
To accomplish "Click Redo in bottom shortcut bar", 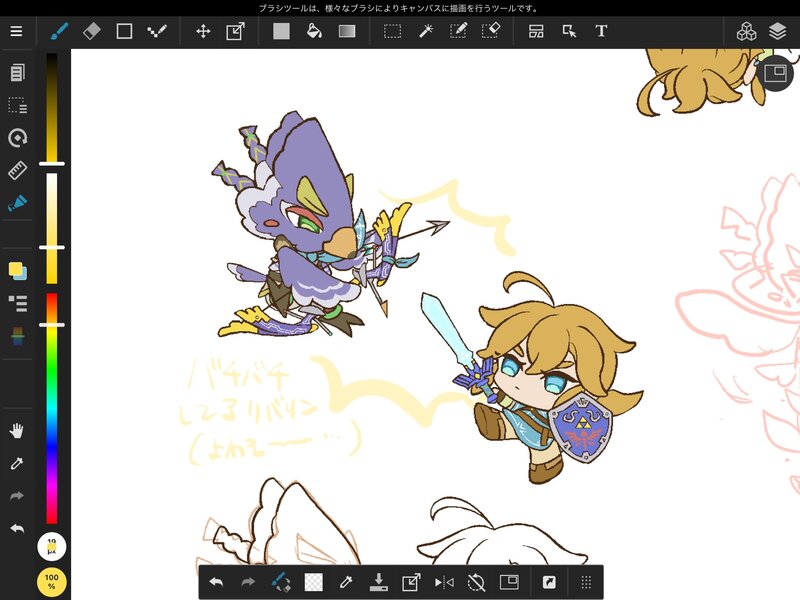I will pyautogui.click(x=248, y=582).
